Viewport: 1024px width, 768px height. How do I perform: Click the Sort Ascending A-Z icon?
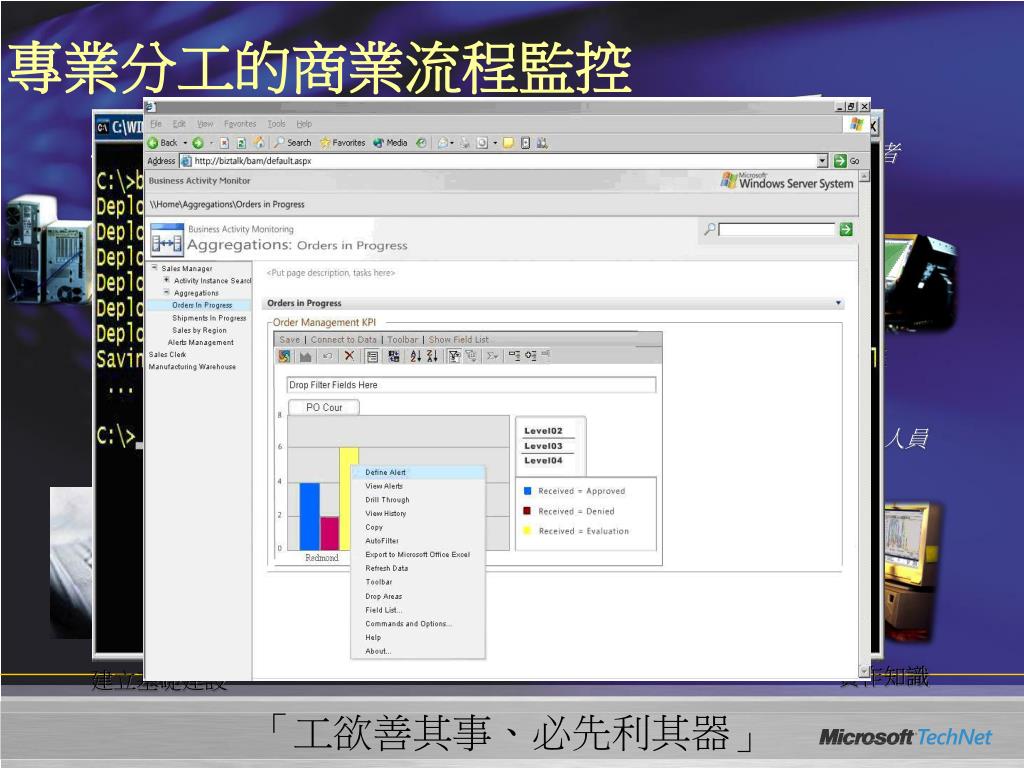click(x=415, y=356)
